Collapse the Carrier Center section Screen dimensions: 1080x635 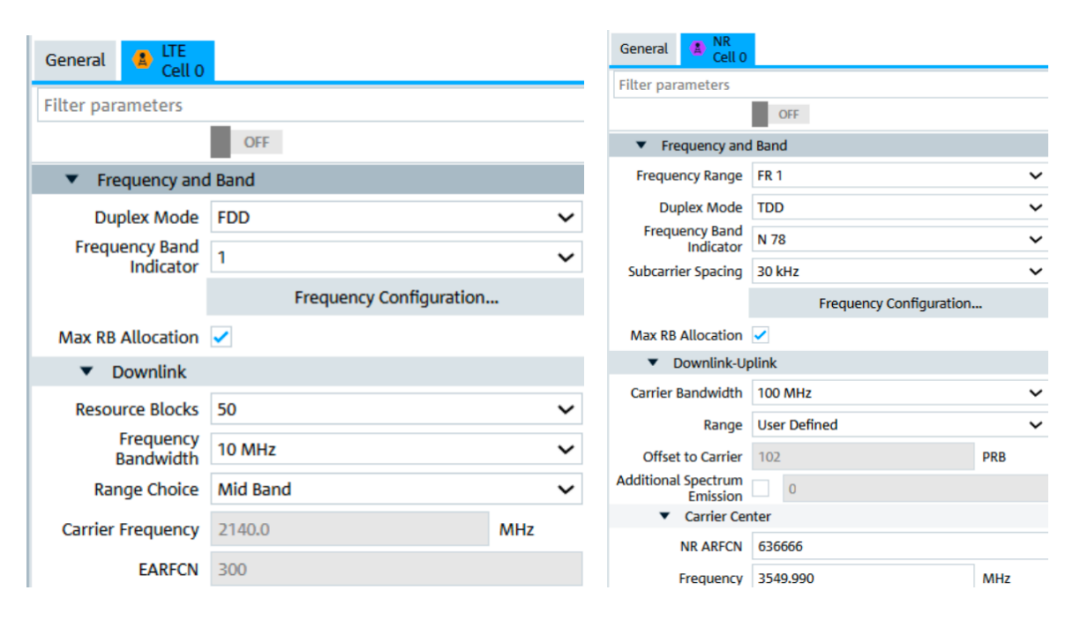665,516
